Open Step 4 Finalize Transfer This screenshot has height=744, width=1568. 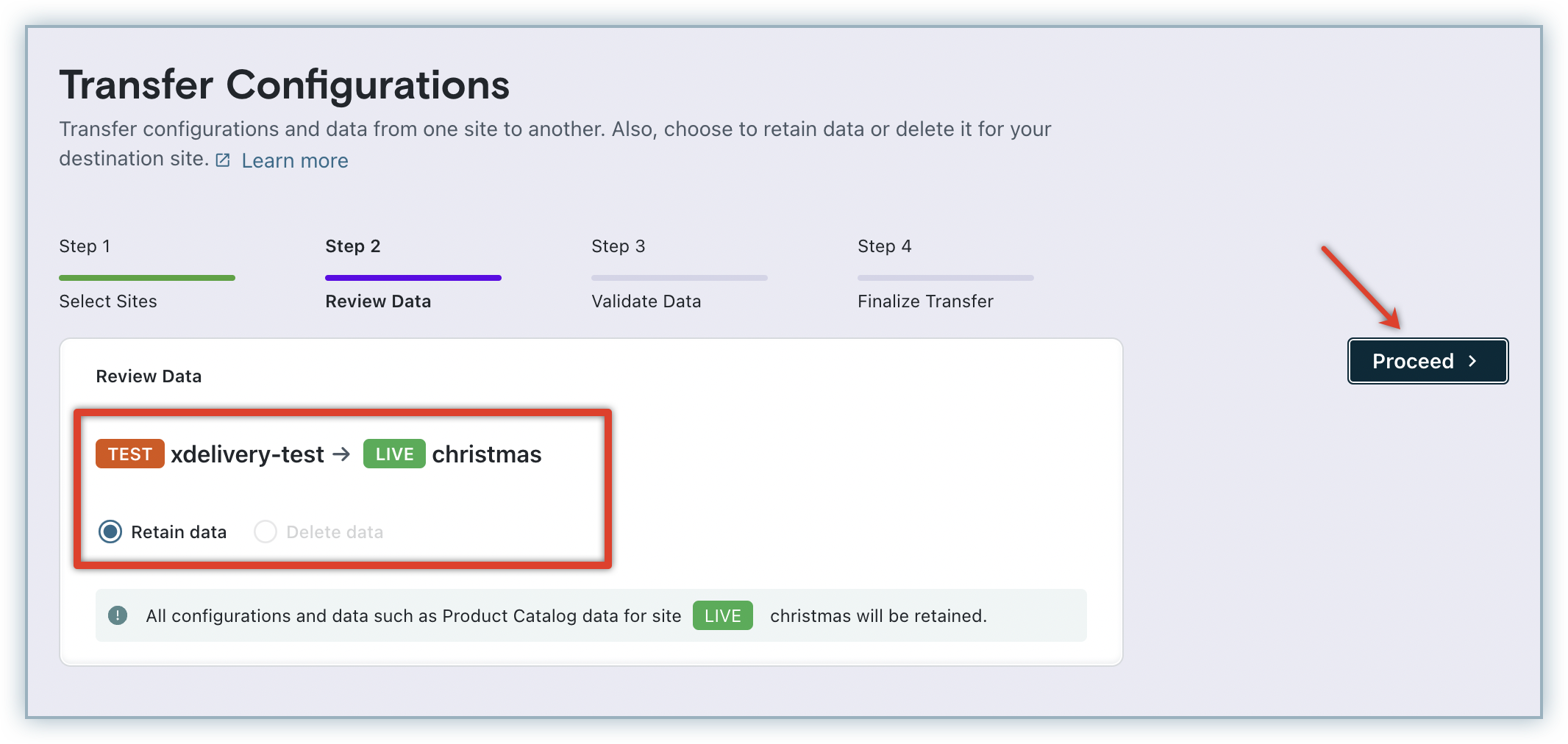click(x=925, y=301)
